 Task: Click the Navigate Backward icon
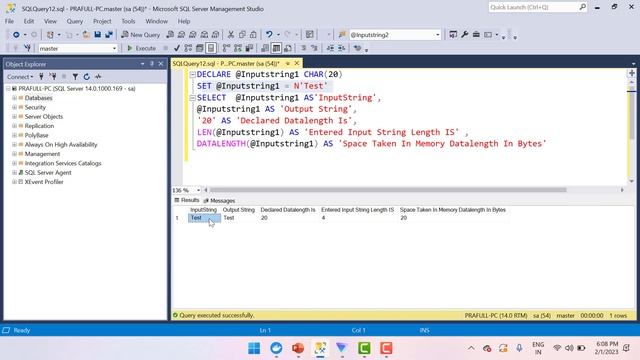(x=16, y=35)
